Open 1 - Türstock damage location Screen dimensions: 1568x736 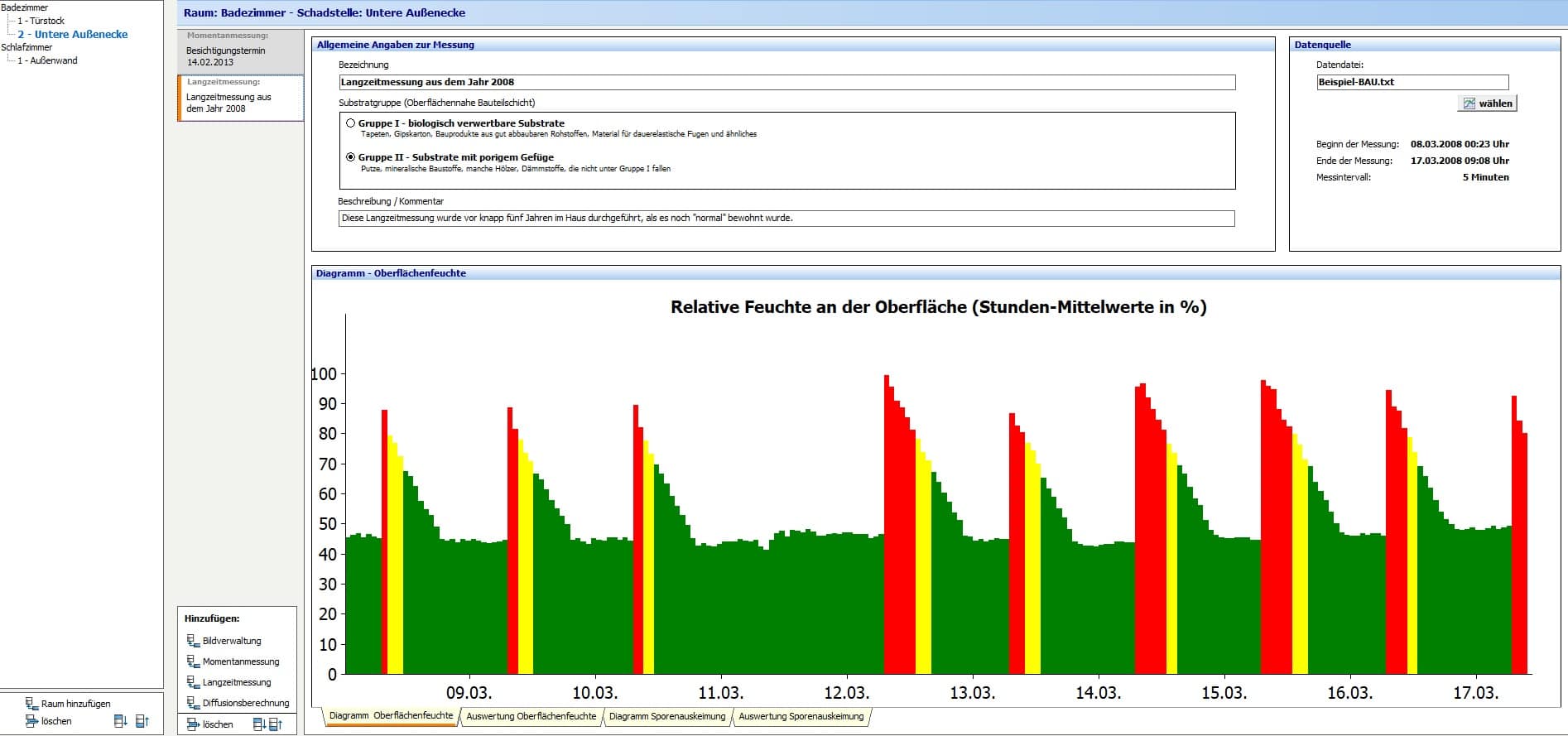click(x=41, y=21)
